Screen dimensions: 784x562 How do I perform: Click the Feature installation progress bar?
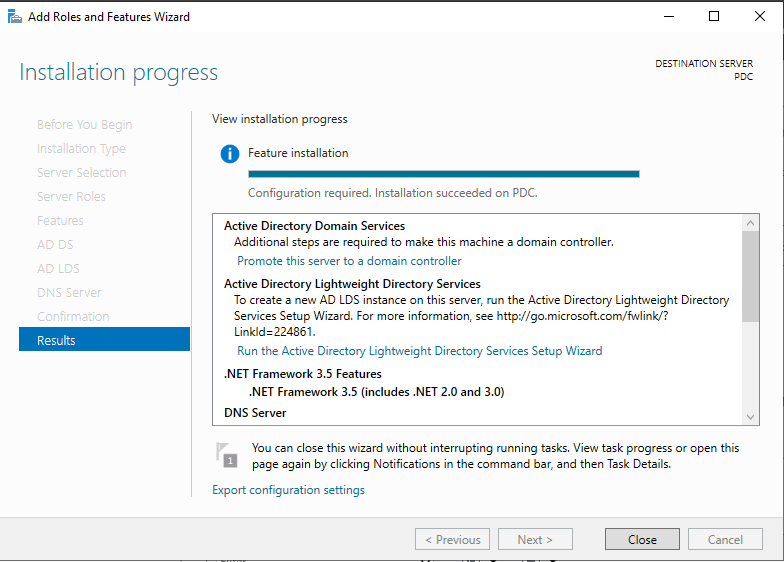(443, 174)
